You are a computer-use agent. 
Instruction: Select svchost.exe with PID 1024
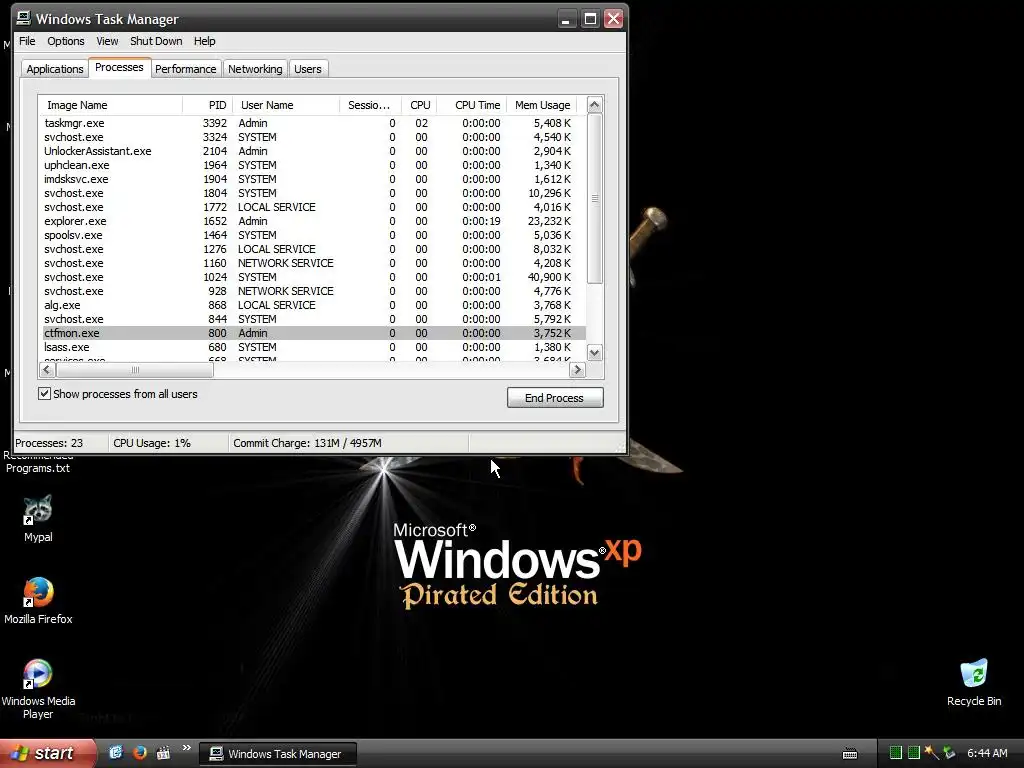312,277
